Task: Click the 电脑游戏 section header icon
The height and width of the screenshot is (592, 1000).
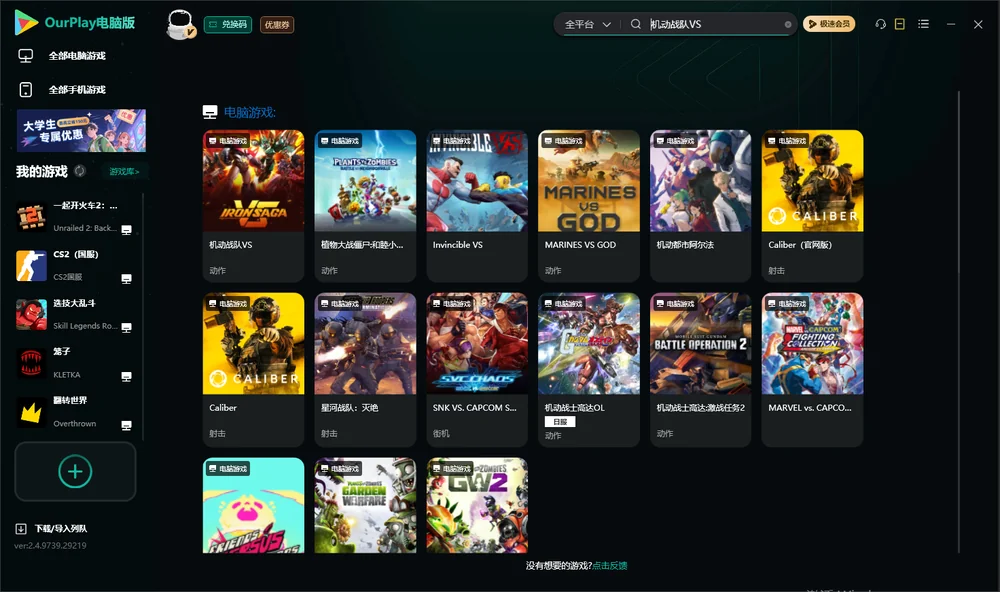Action: coord(210,112)
